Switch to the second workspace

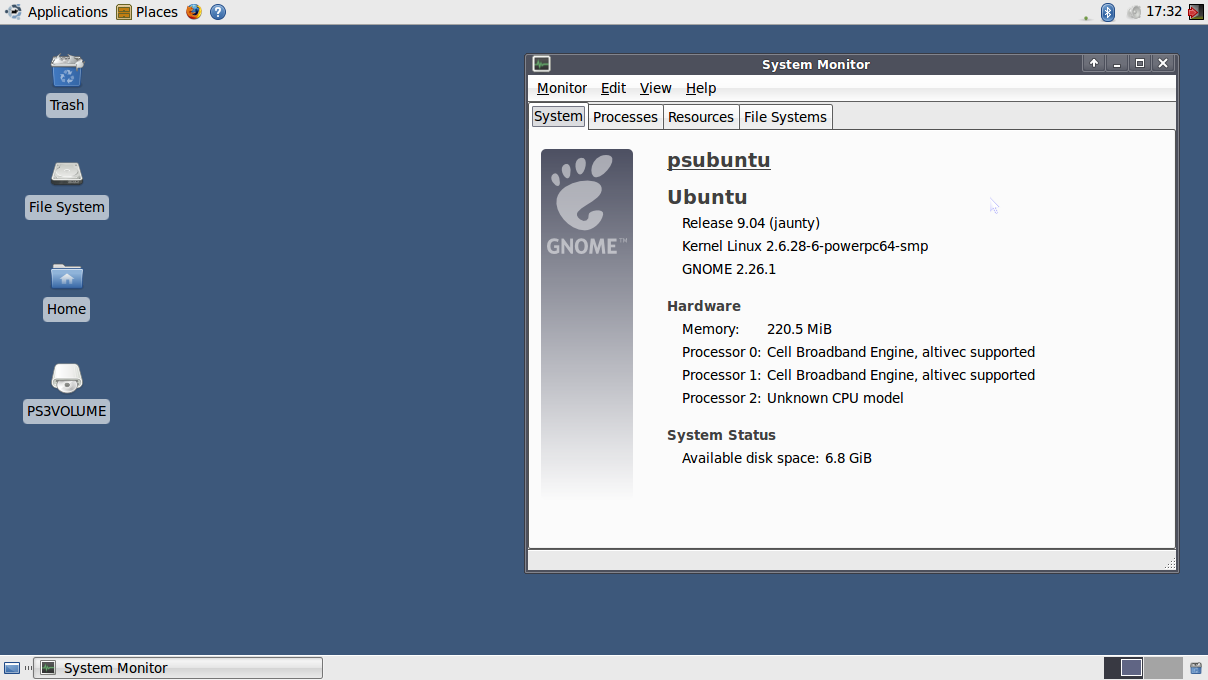tap(1163, 668)
